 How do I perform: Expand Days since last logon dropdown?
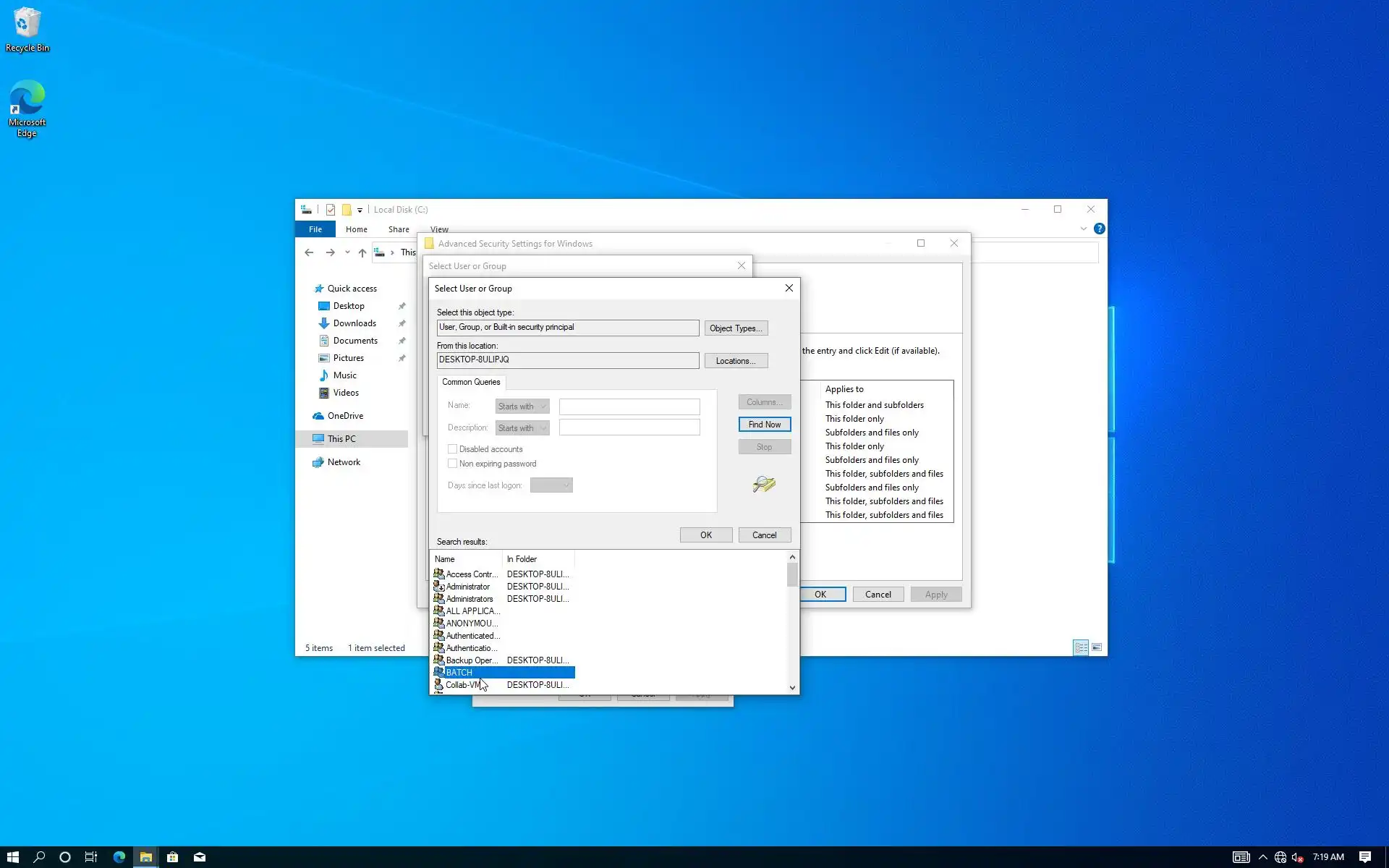(x=551, y=485)
